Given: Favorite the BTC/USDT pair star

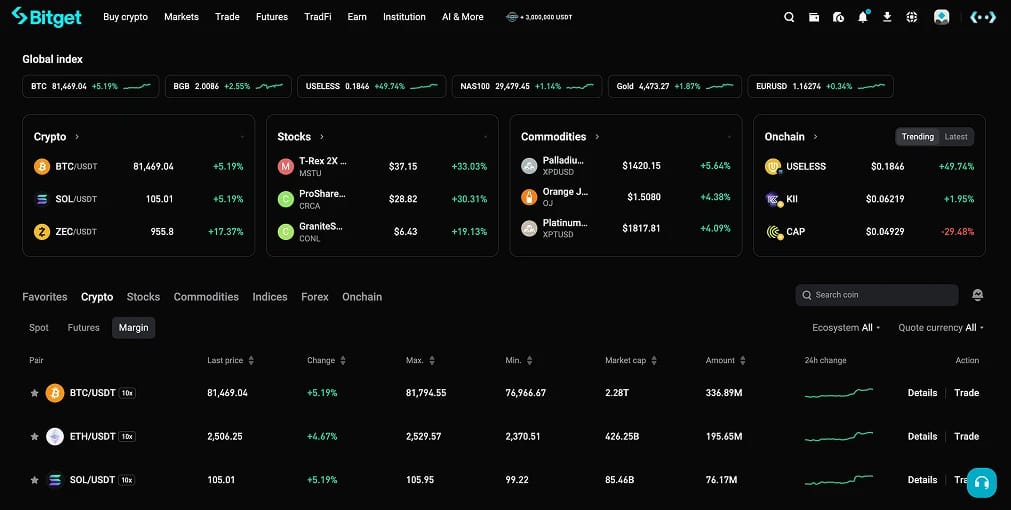Looking at the screenshot, I should (x=34, y=393).
